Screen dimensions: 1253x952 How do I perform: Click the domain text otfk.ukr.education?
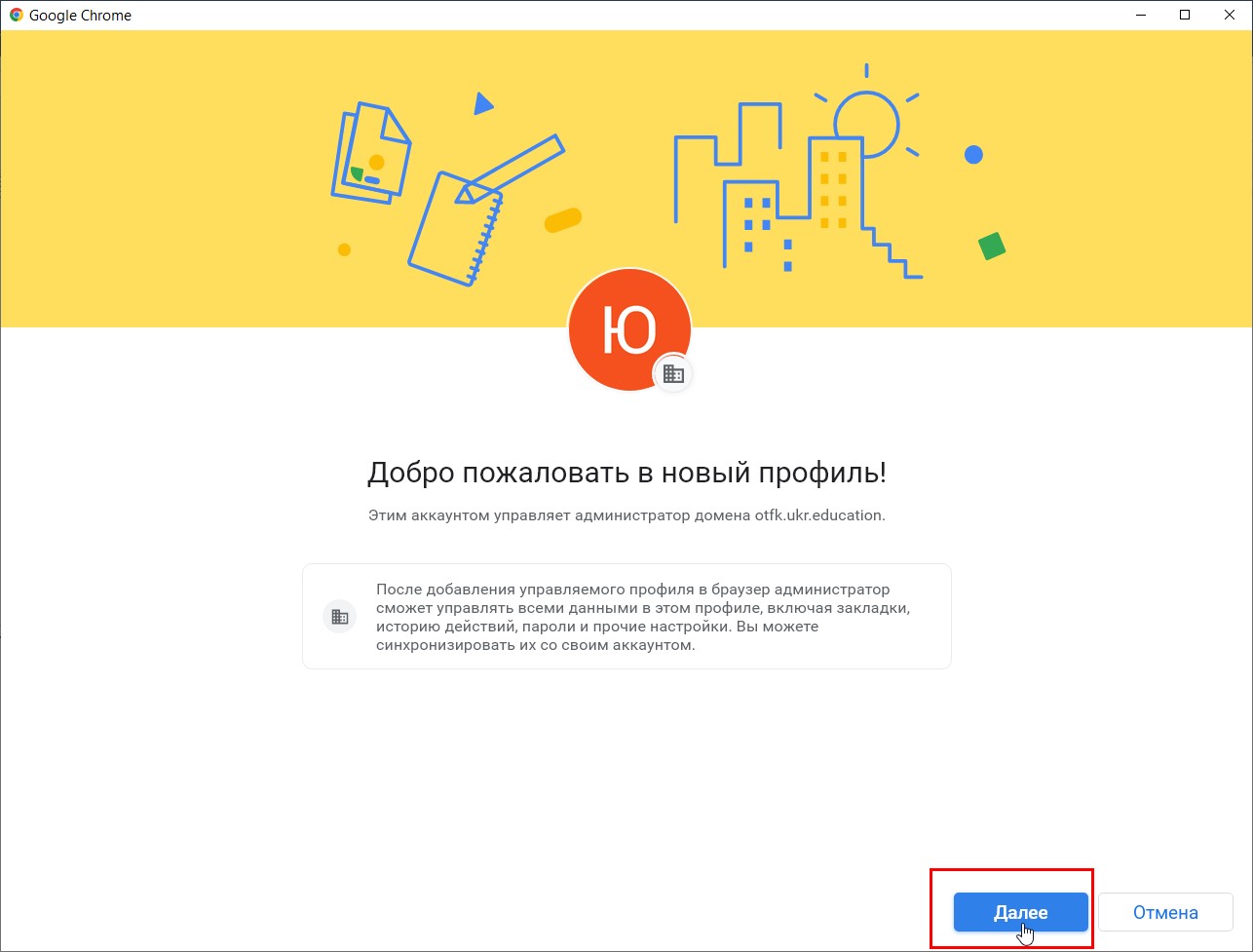point(818,515)
